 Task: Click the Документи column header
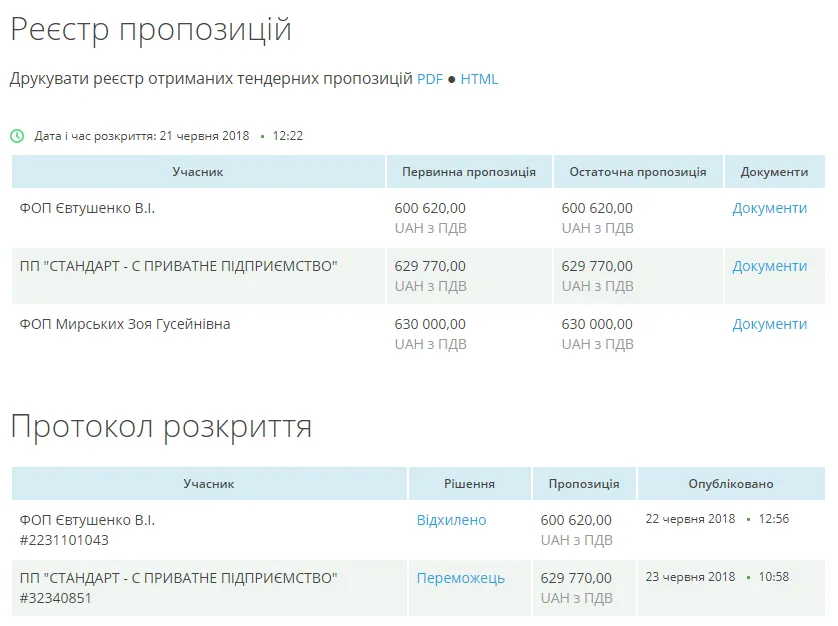click(x=774, y=172)
